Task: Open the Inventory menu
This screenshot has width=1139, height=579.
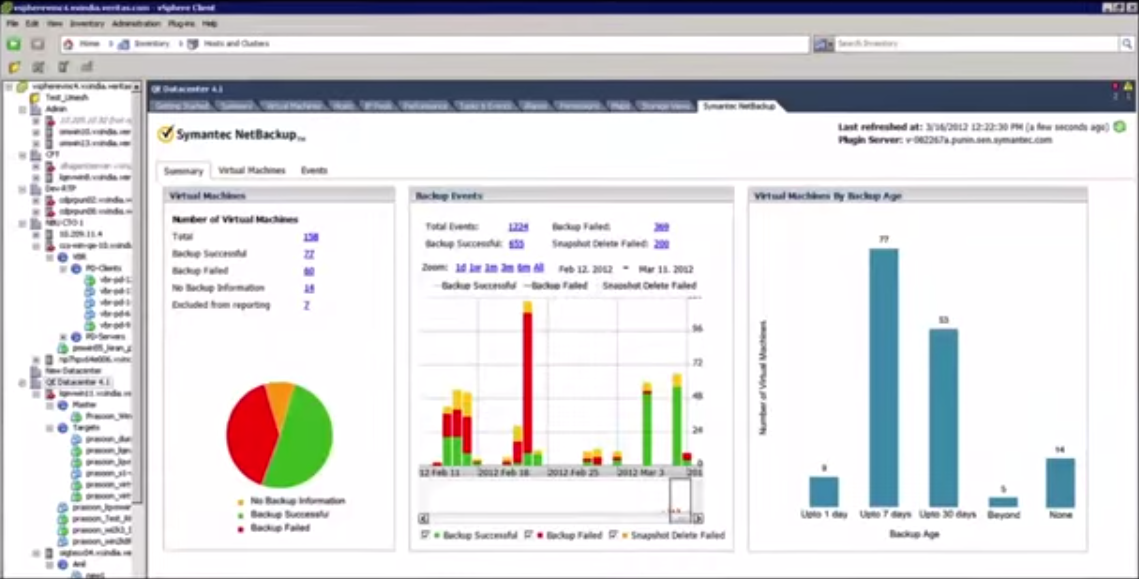Action: tap(86, 24)
